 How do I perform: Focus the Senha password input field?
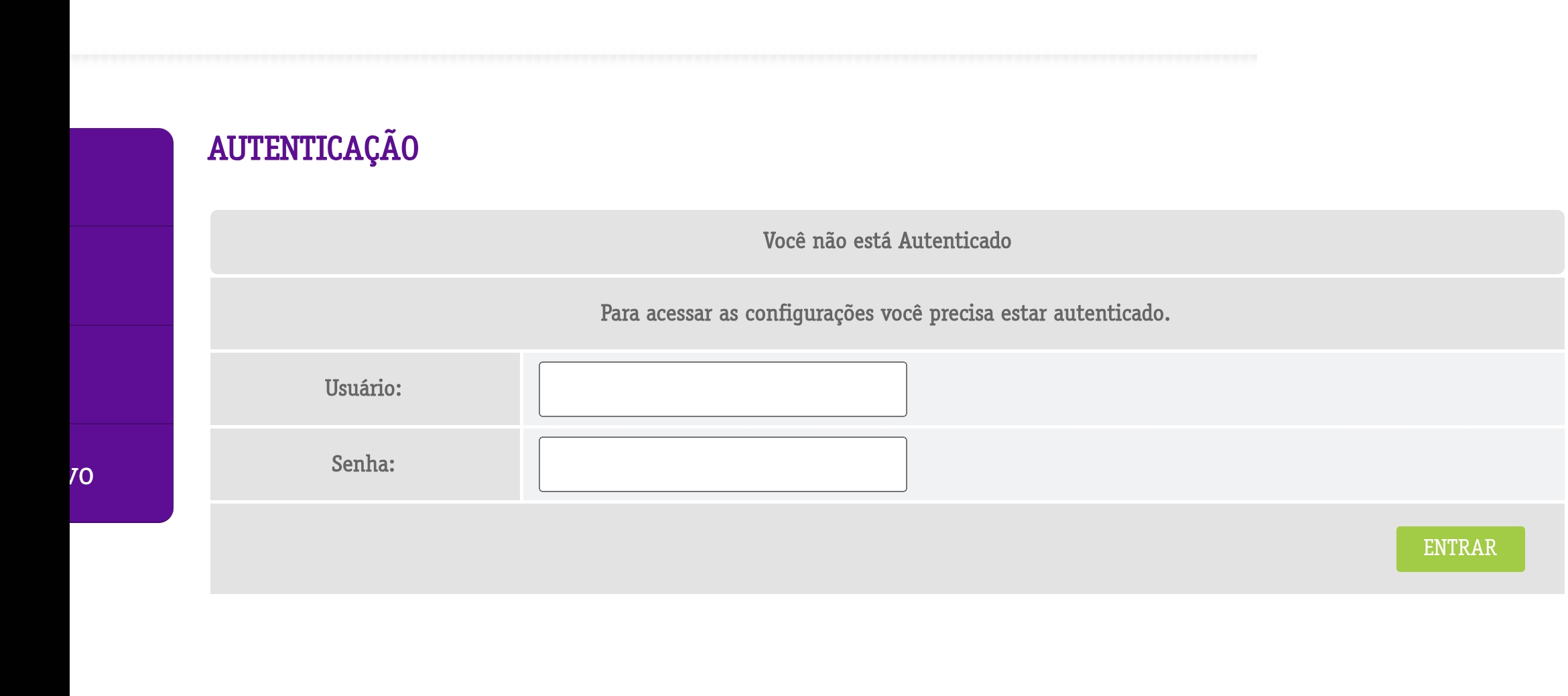coord(722,464)
